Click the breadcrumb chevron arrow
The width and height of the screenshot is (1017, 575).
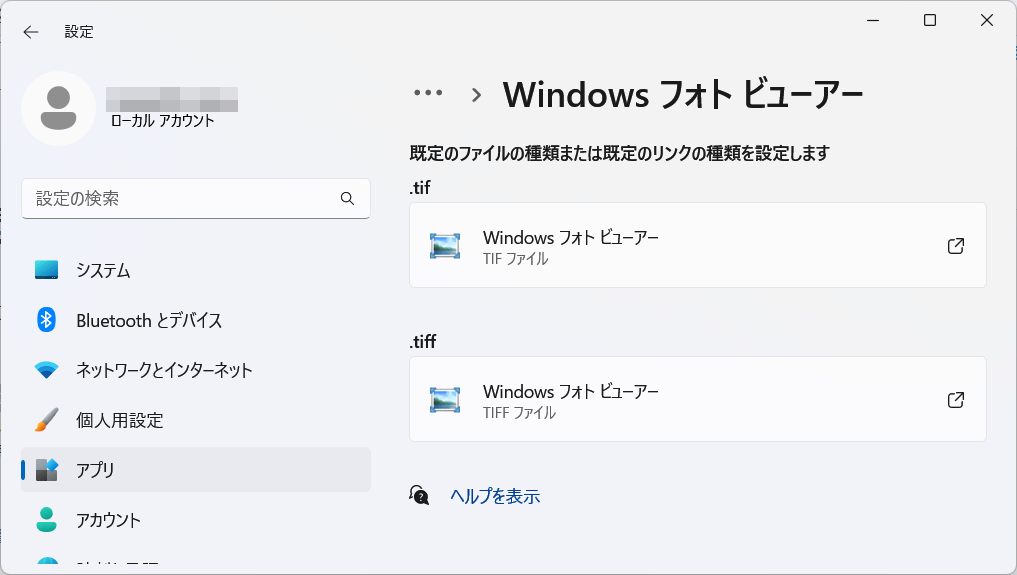click(477, 95)
